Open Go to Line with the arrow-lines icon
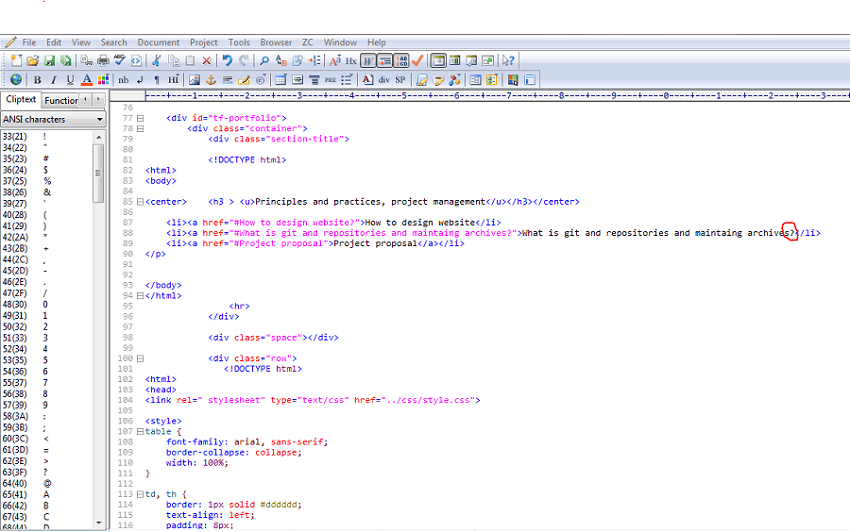Viewport: 850px width, 532px height. coord(314,61)
